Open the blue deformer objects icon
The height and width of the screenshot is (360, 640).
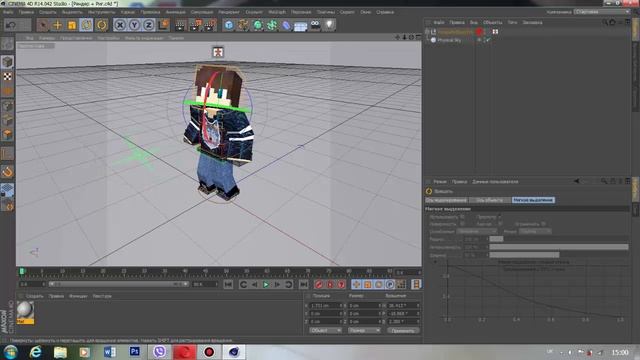(287, 25)
